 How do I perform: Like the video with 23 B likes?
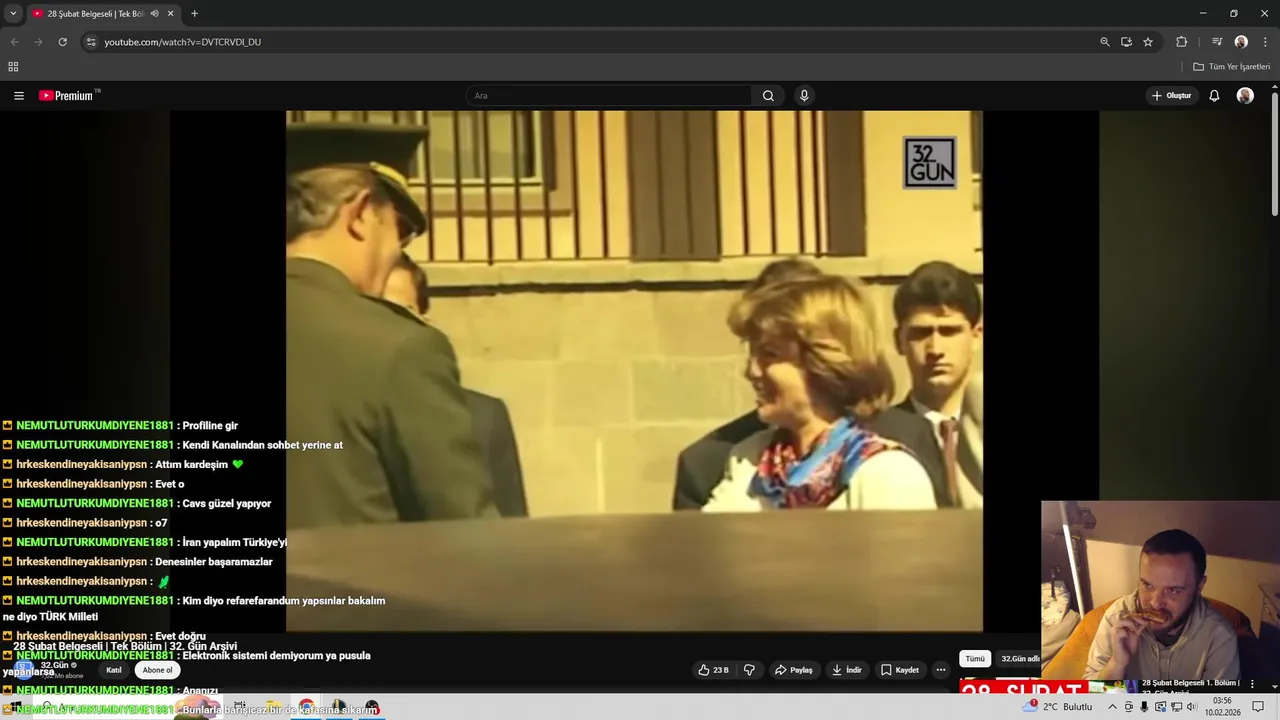(x=714, y=670)
